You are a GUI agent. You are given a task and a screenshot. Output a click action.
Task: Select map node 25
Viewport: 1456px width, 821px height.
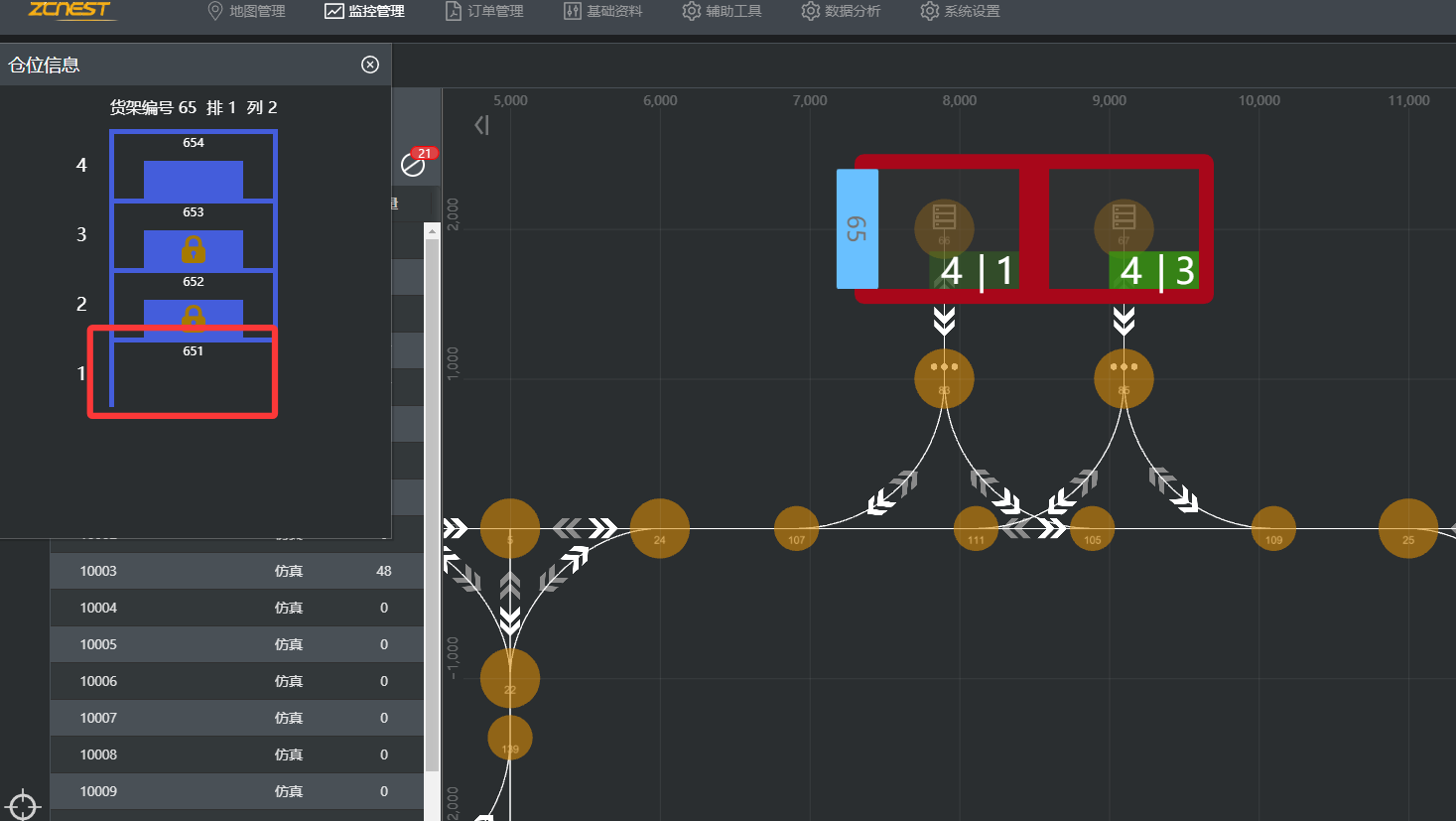[x=1408, y=528]
